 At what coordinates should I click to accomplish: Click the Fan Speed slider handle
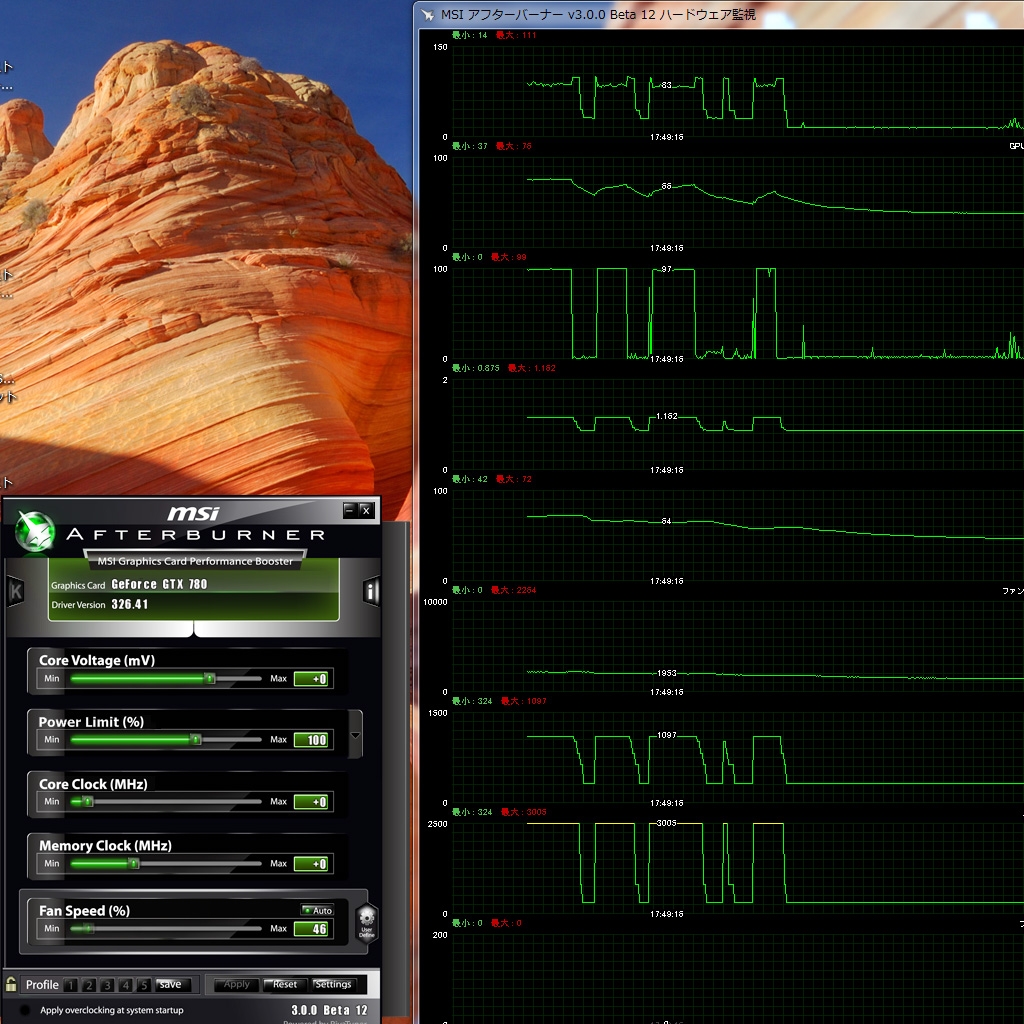pos(88,928)
